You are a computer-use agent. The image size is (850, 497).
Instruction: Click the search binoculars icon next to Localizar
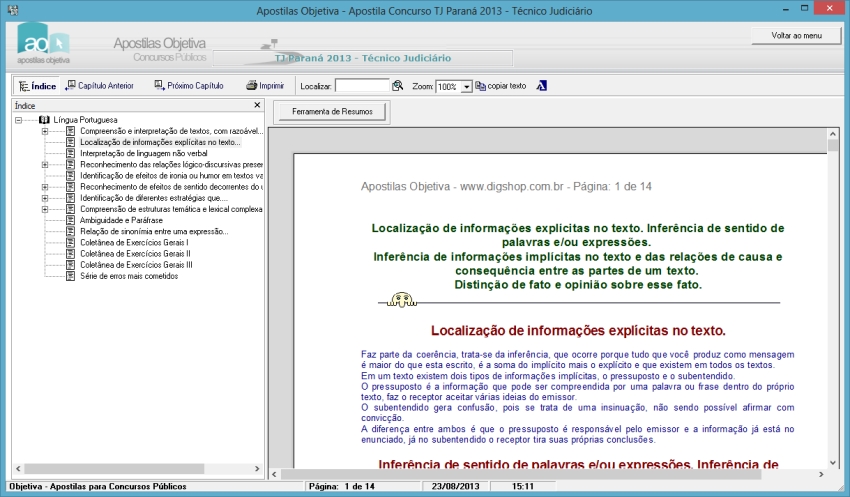(397, 86)
